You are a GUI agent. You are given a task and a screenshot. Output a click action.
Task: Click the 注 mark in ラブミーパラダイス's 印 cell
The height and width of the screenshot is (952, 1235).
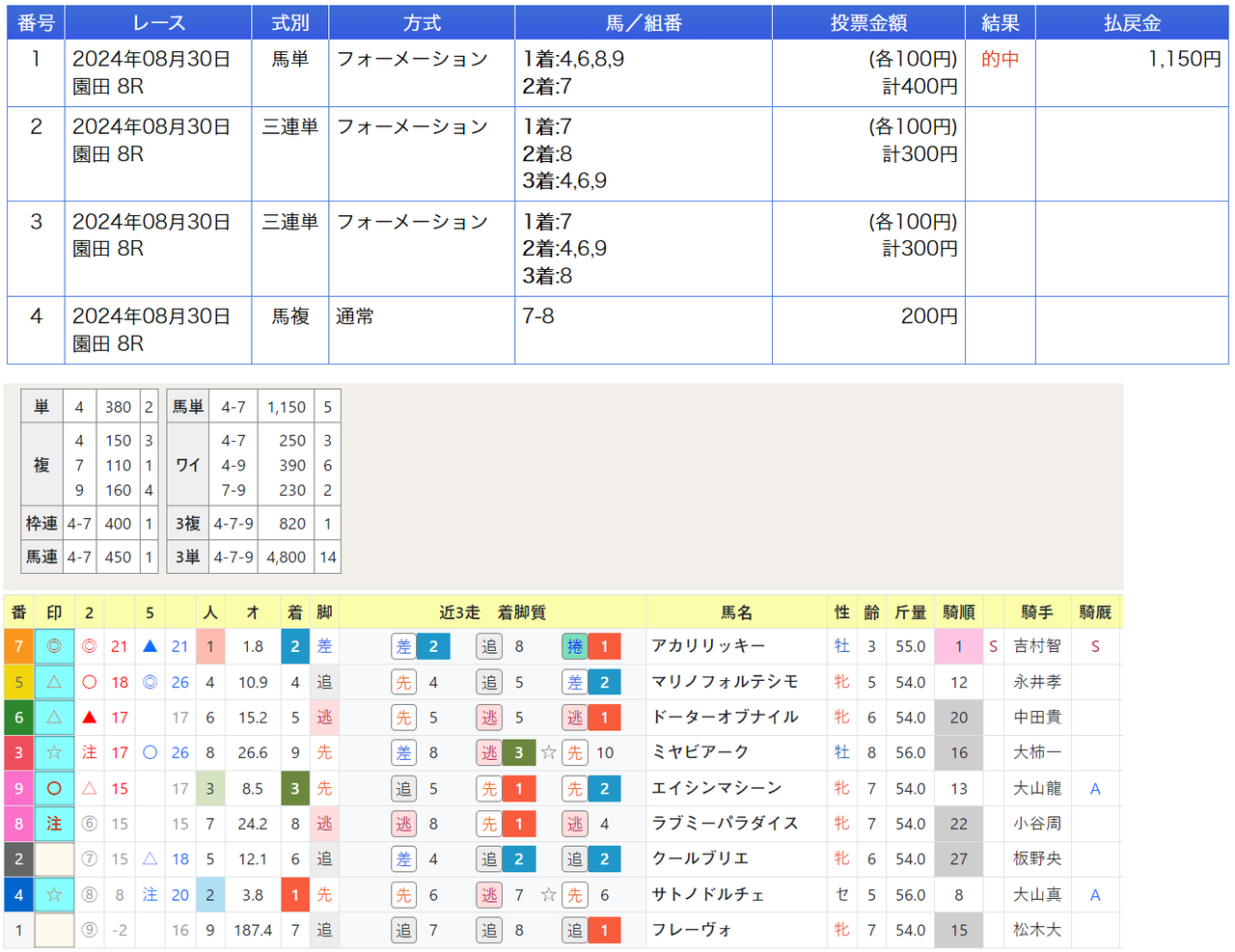54,824
